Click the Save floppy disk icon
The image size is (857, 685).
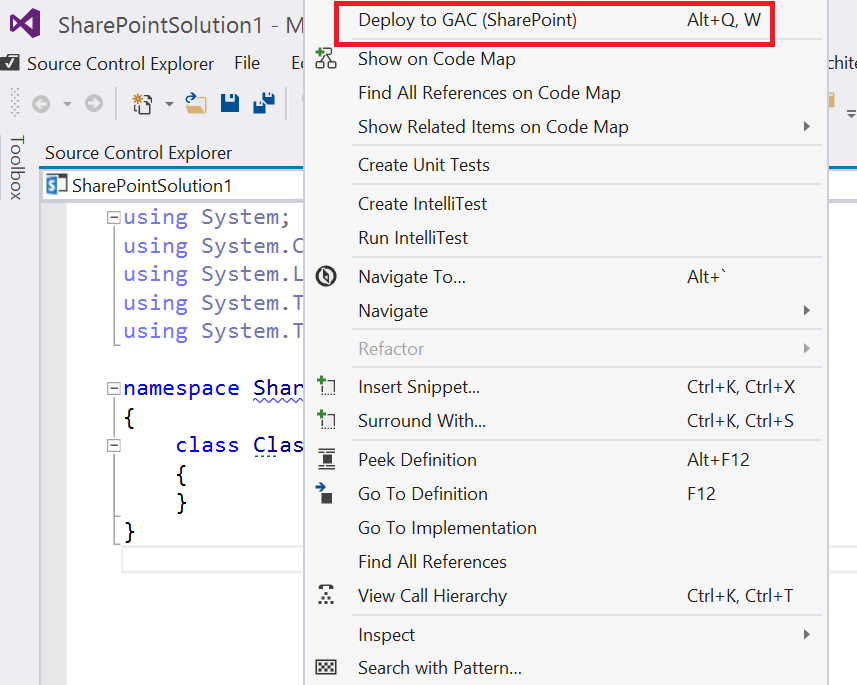click(x=230, y=103)
